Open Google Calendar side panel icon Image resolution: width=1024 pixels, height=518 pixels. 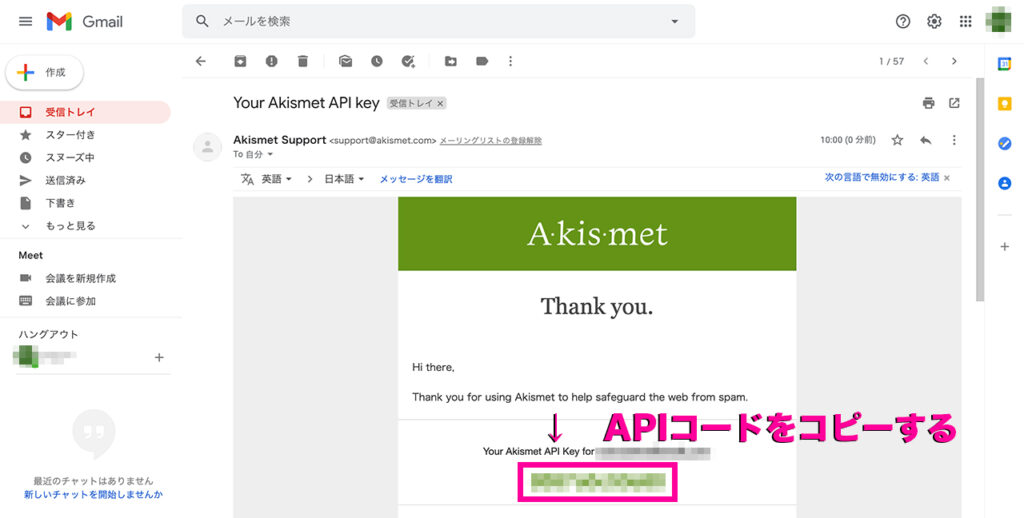[x=1004, y=64]
